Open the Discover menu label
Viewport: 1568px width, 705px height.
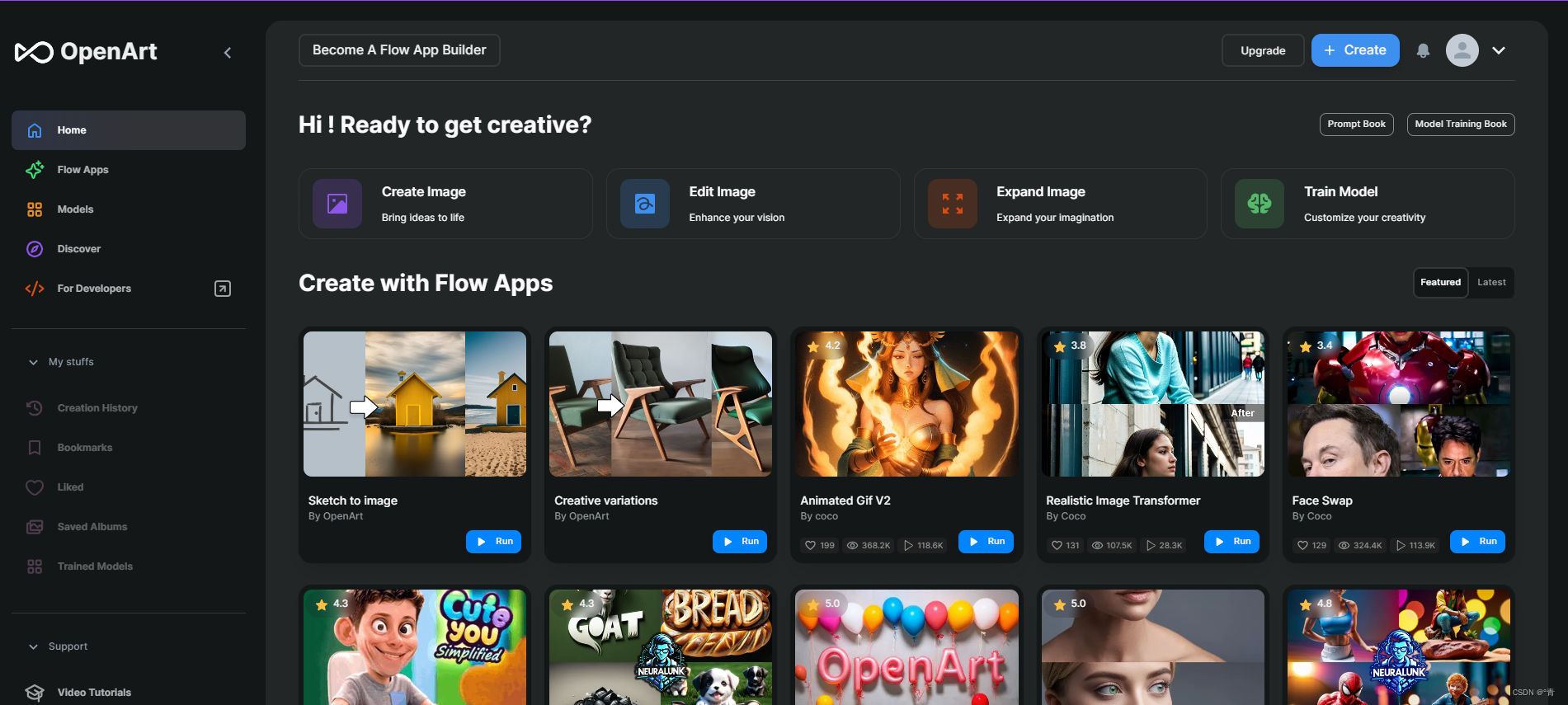78,249
